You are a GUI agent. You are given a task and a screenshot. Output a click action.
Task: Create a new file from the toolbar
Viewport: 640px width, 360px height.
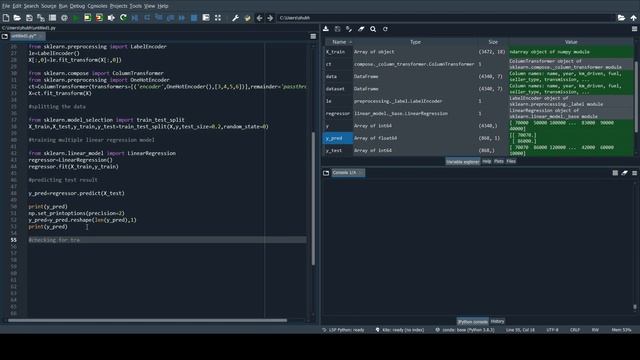click(x=6, y=18)
